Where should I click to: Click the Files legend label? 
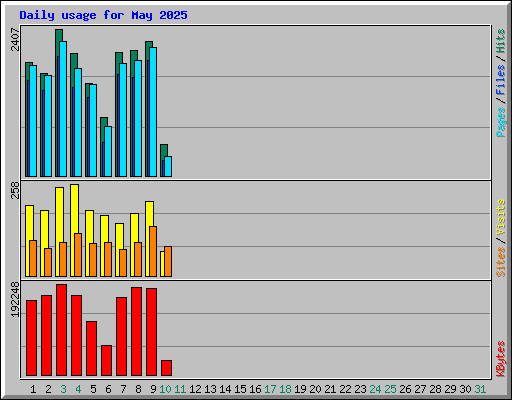500,79
